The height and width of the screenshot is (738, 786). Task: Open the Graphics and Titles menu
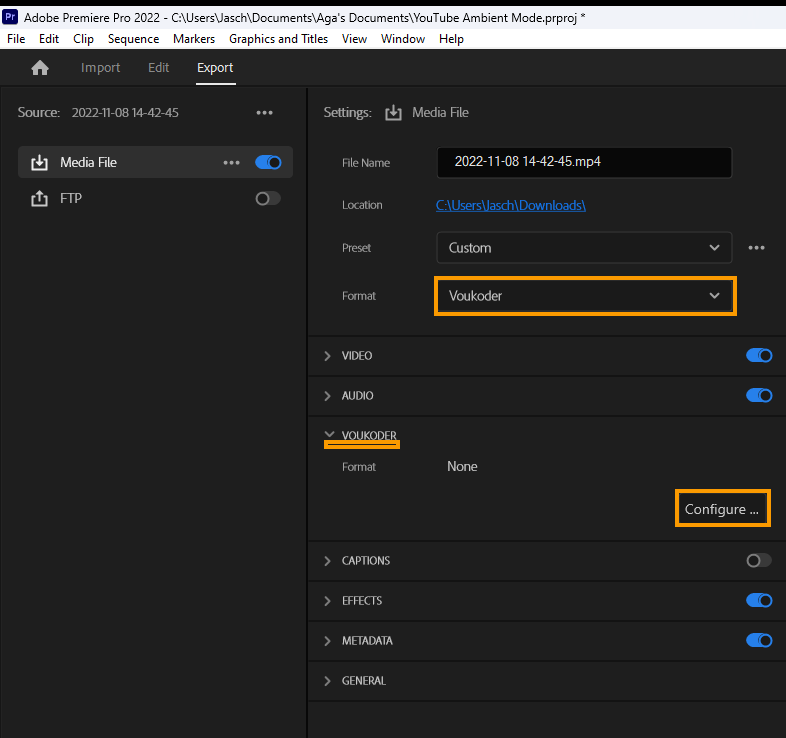pyautogui.click(x=278, y=39)
